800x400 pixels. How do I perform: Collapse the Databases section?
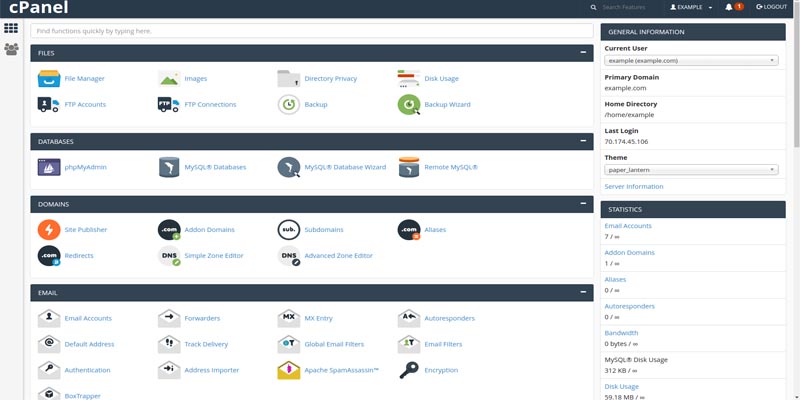click(583, 140)
